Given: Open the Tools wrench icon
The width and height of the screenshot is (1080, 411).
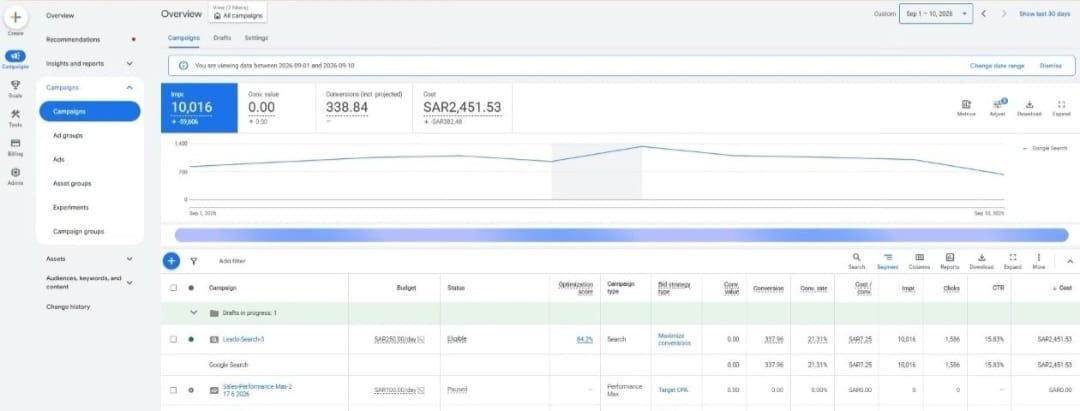Looking at the screenshot, I should click(15, 114).
